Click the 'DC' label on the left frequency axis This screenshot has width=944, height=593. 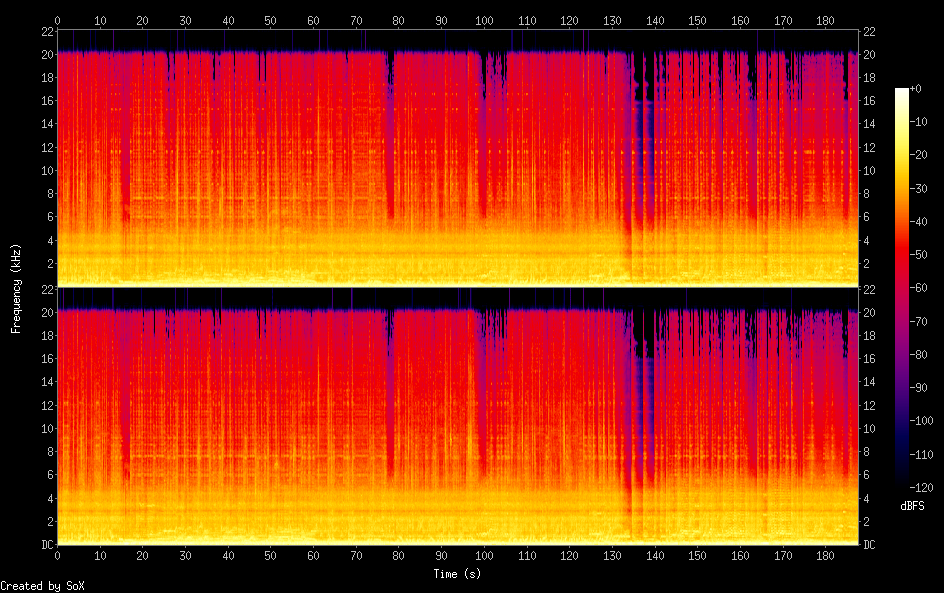point(44,545)
